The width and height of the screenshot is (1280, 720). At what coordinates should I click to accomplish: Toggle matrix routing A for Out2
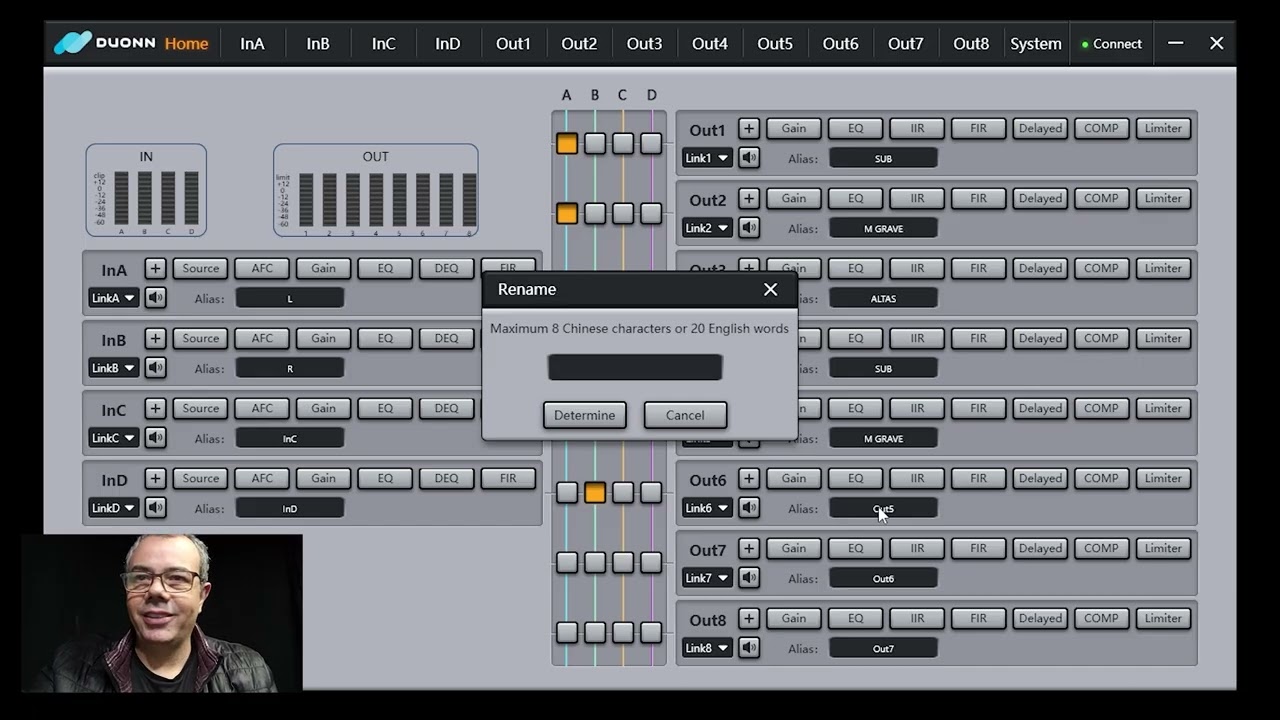(x=567, y=213)
